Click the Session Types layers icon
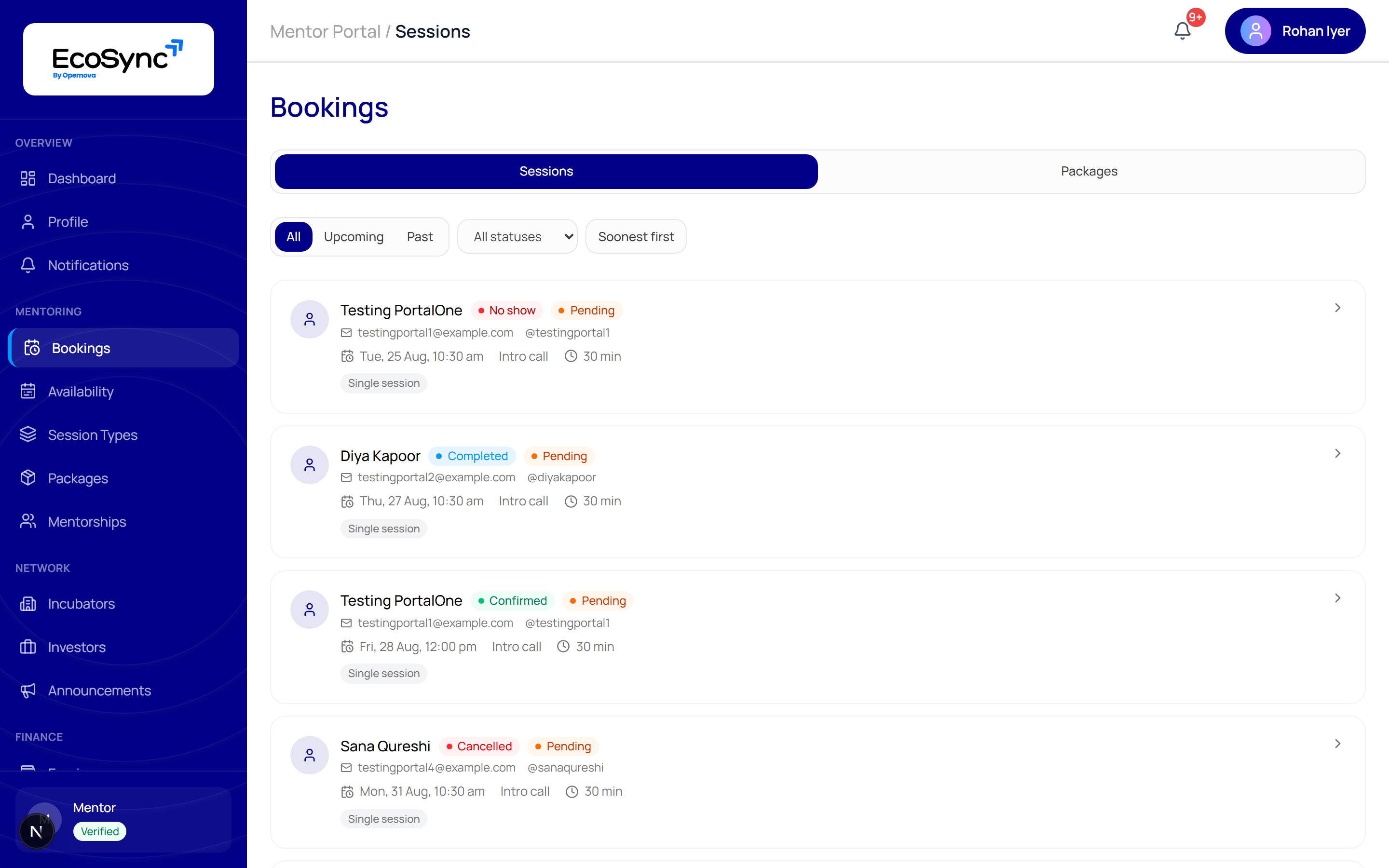The height and width of the screenshot is (868, 1389). click(x=28, y=434)
